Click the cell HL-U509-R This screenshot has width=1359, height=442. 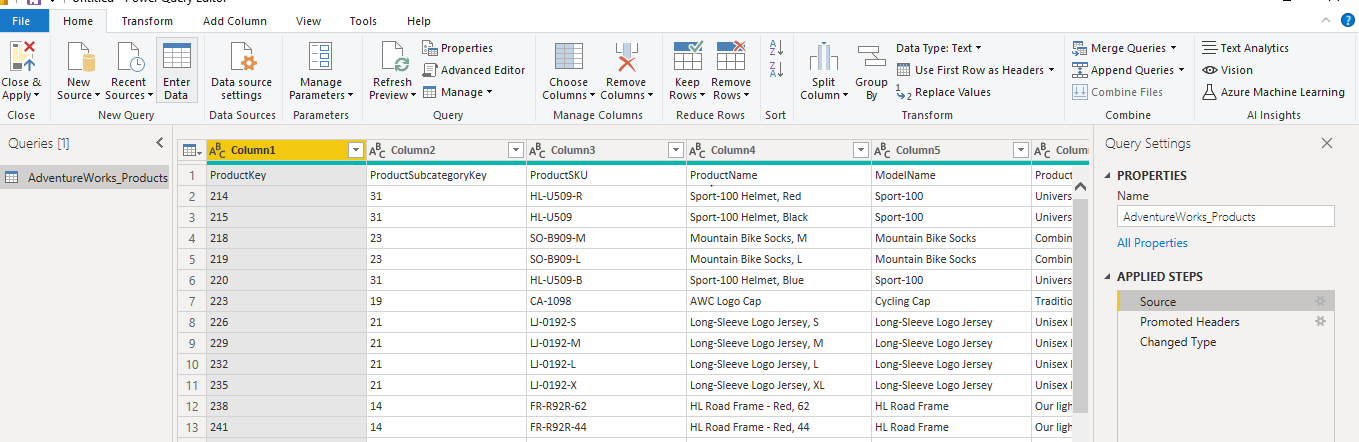point(606,196)
